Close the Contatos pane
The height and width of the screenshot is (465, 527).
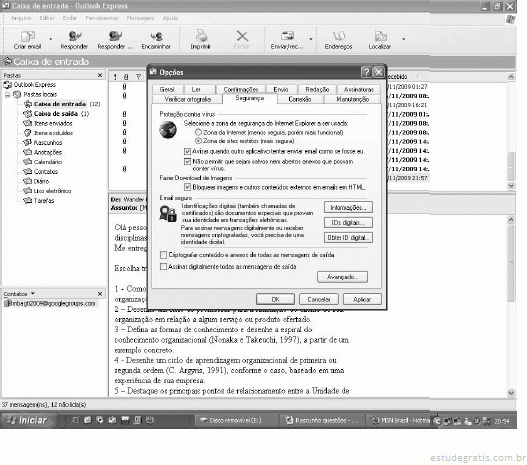[100, 294]
